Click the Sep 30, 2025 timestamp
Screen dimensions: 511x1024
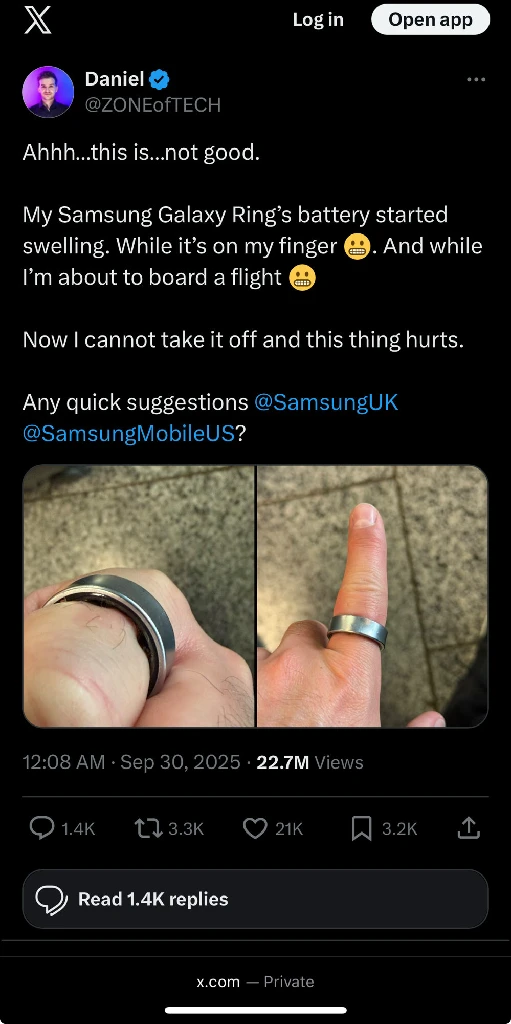pyautogui.click(x=180, y=762)
